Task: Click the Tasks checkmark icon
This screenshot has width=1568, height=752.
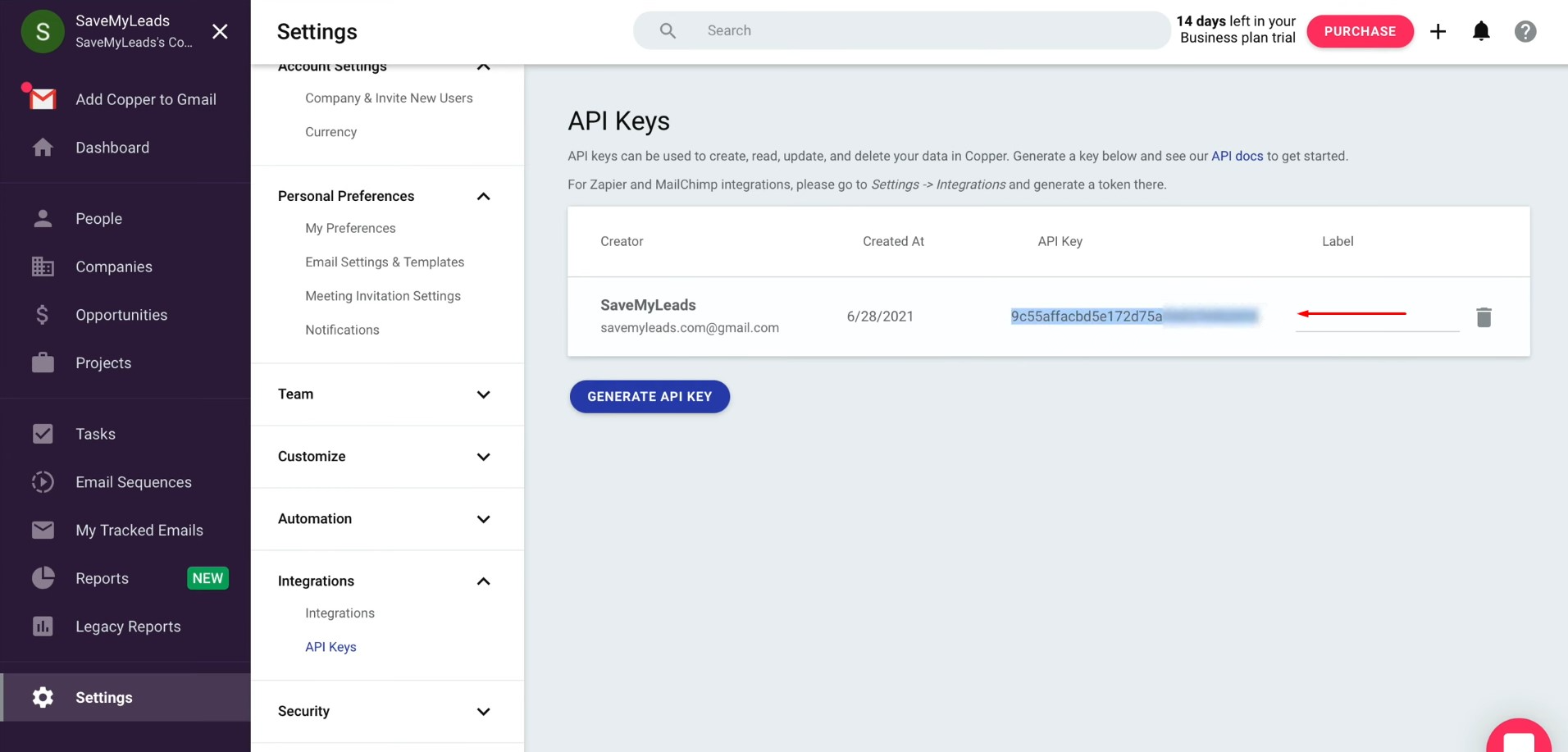Action: [43, 434]
